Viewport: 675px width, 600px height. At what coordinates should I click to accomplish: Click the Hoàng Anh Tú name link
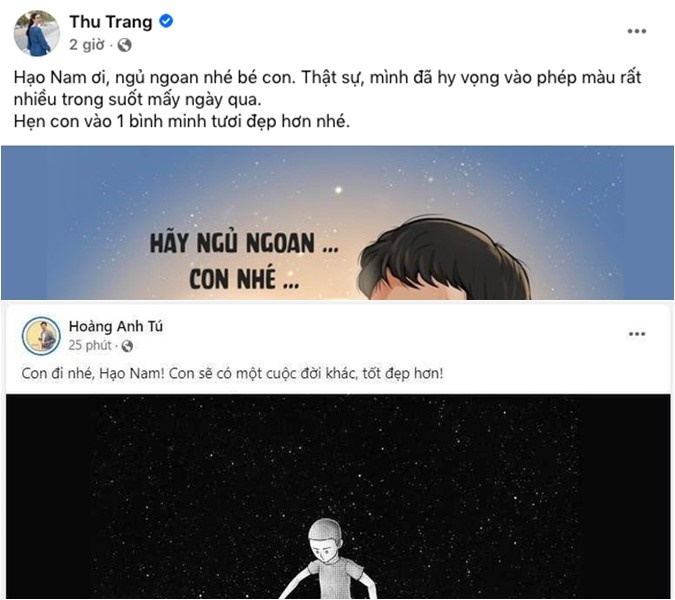[x=116, y=326]
